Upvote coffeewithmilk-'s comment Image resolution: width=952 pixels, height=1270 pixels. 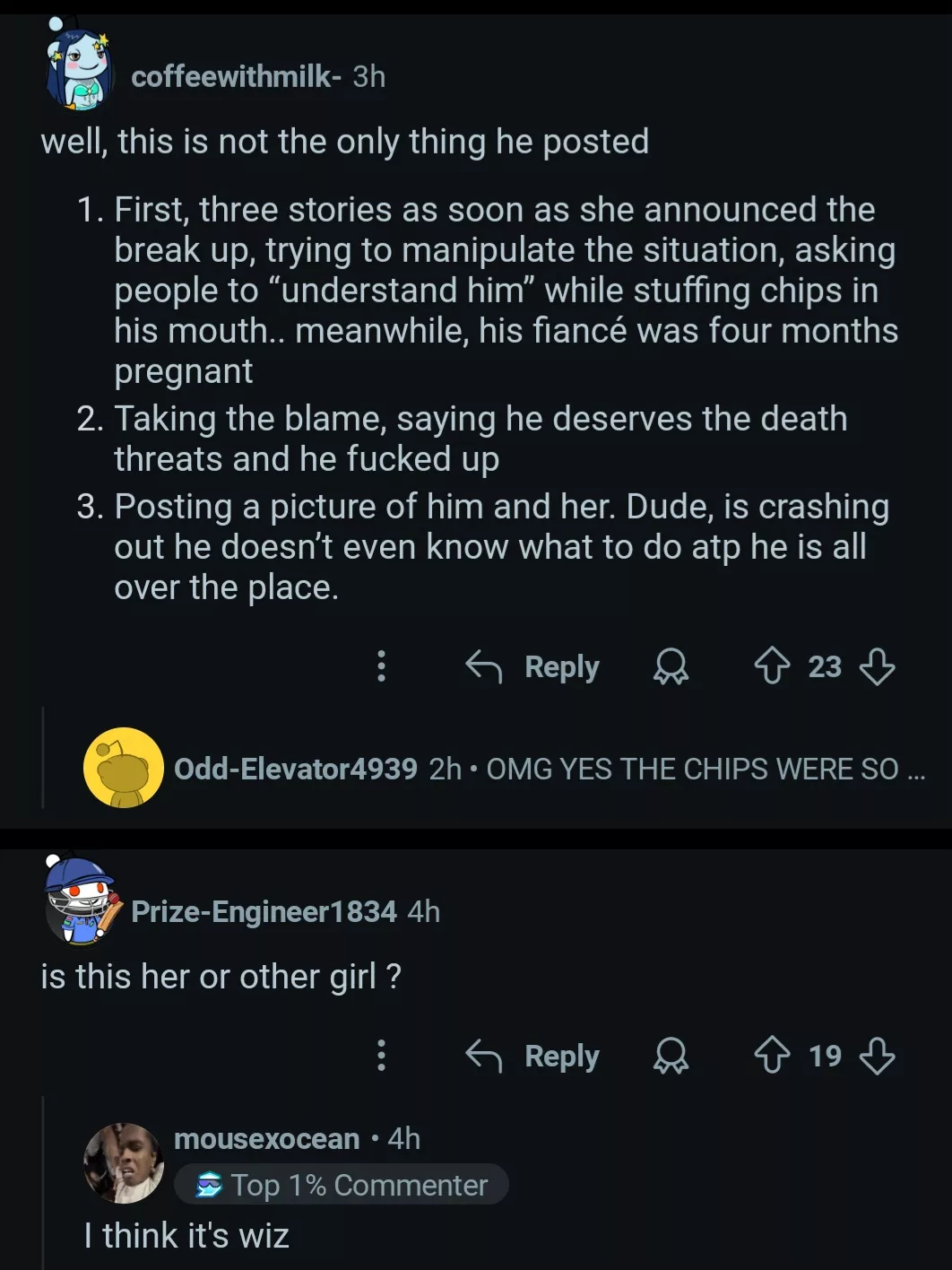point(772,666)
